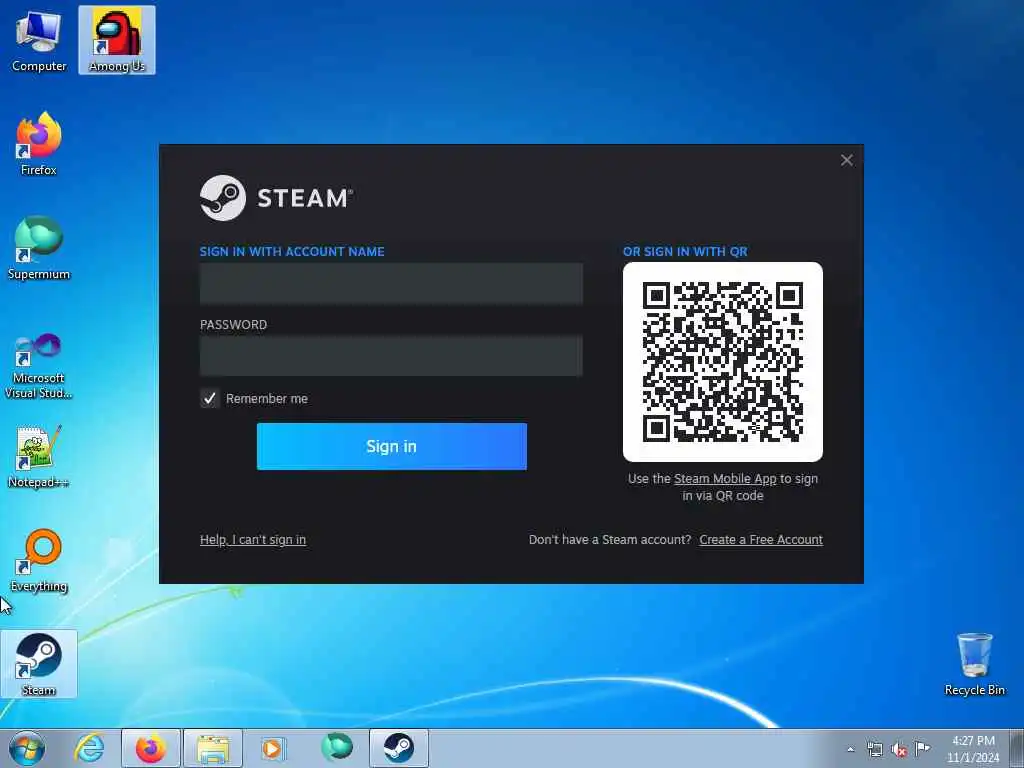Viewport: 1024px width, 768px height.
Task: Click the Show desktop strip beside clock
Action: pos(1017,748)
